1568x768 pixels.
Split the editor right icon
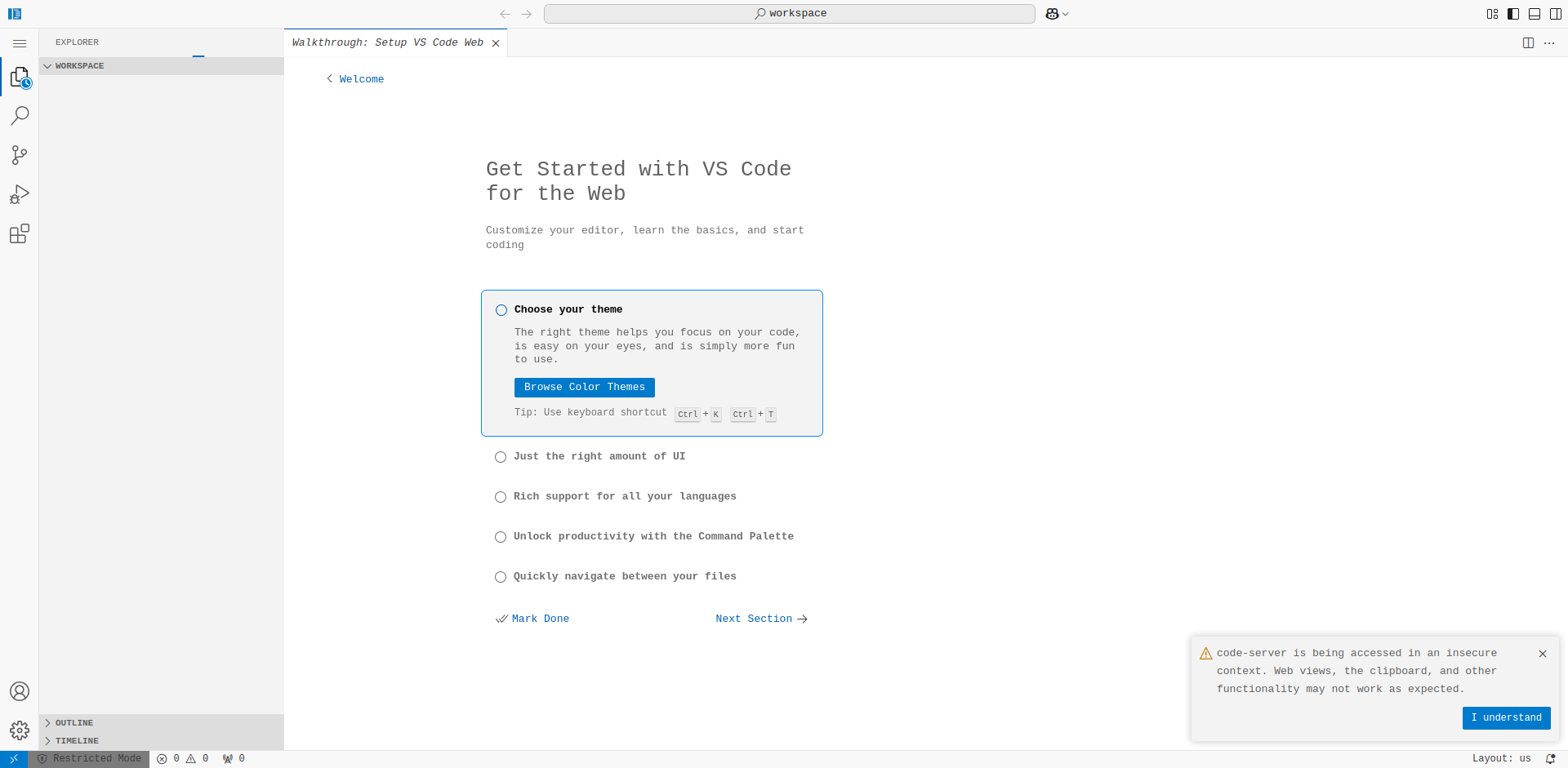coord(1528,43)
